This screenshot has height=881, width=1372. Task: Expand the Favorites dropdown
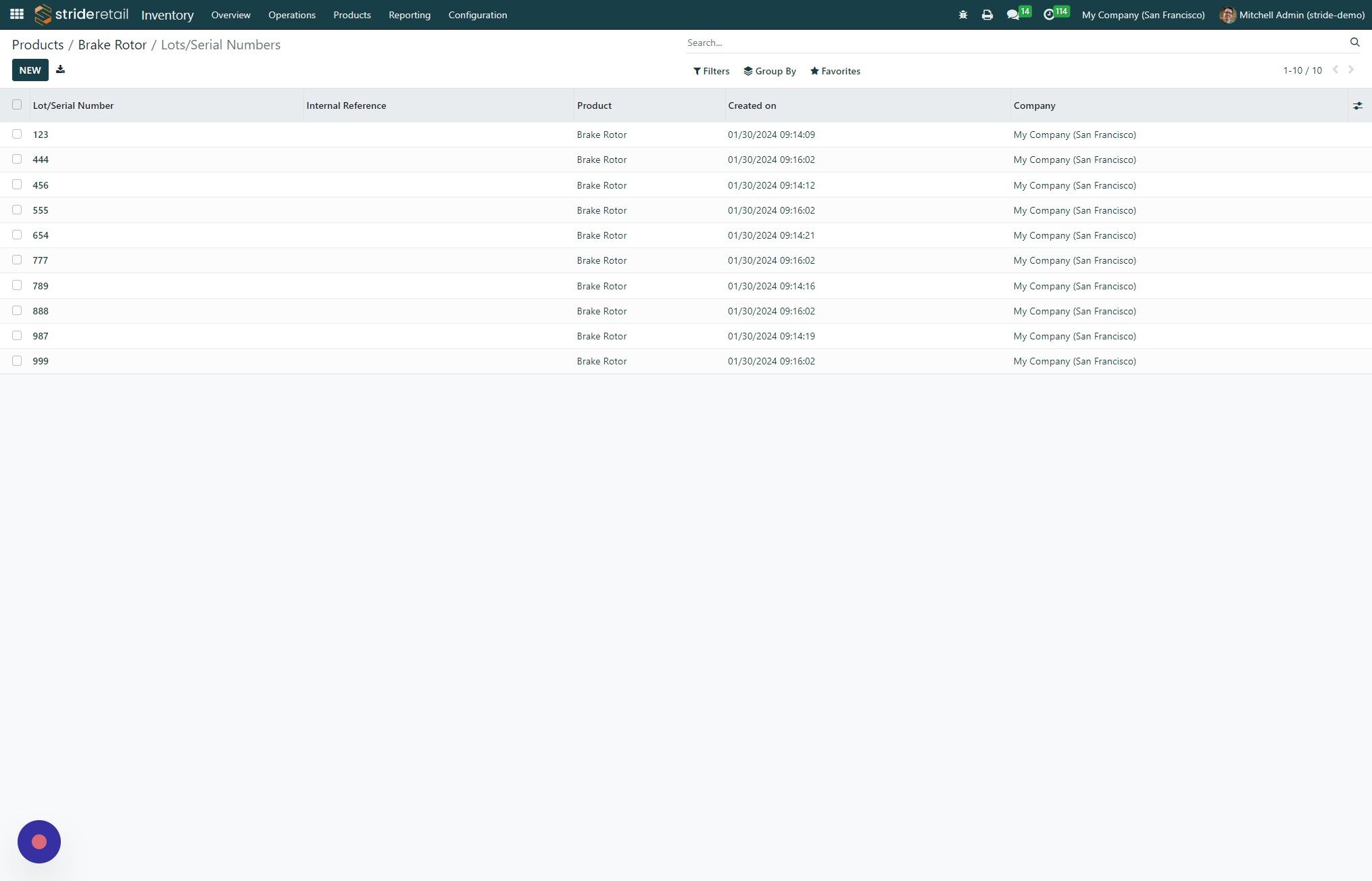835,71
